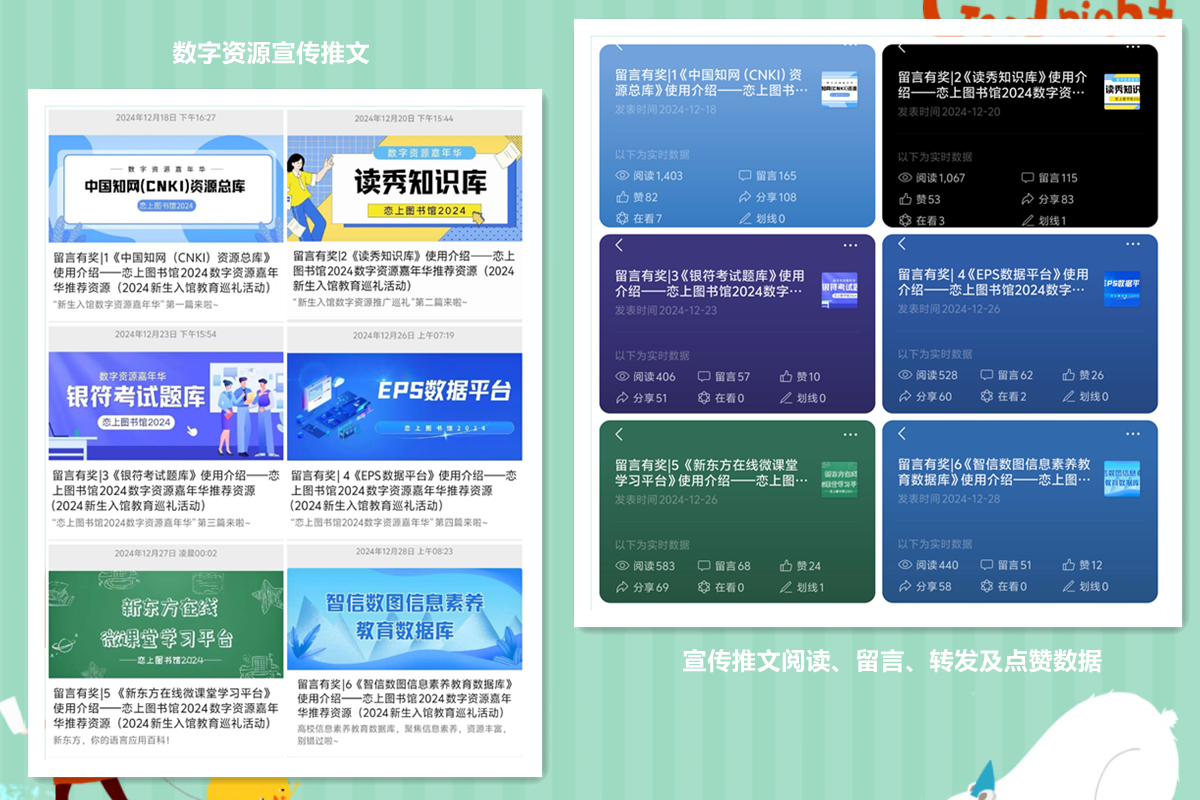The height and width of the screenshot is (800, 1200).
Task: Click the eye icon beside 阅读 528
Action: pyautogui.click(x=905, y=375)
